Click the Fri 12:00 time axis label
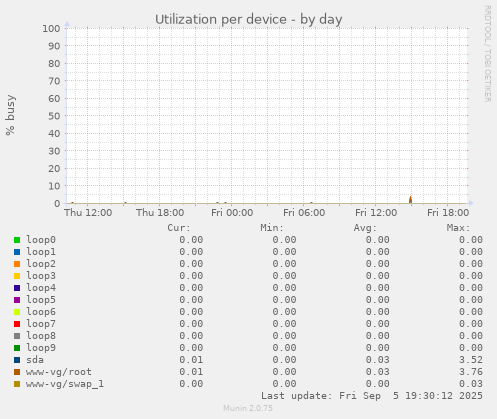Screen dimensions: 497x419 376,213
